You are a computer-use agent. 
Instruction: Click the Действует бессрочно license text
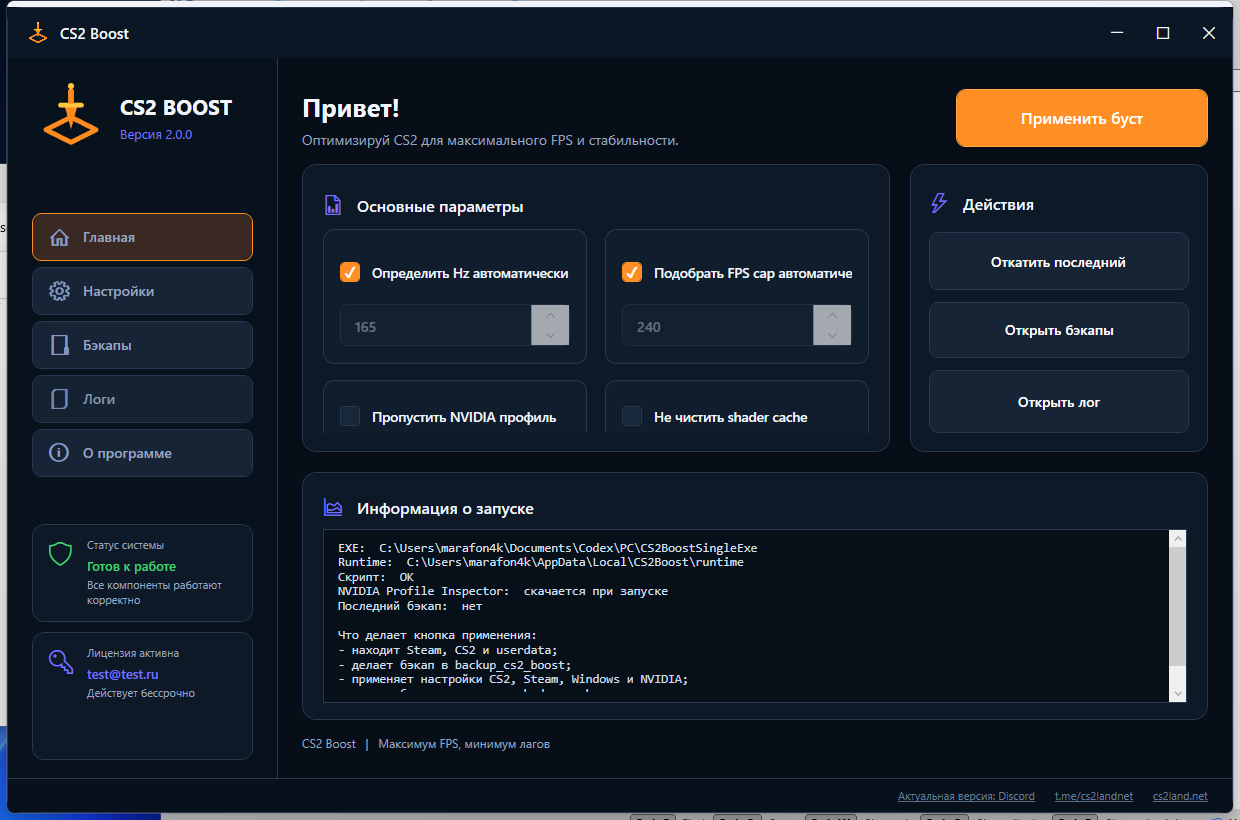141,693
